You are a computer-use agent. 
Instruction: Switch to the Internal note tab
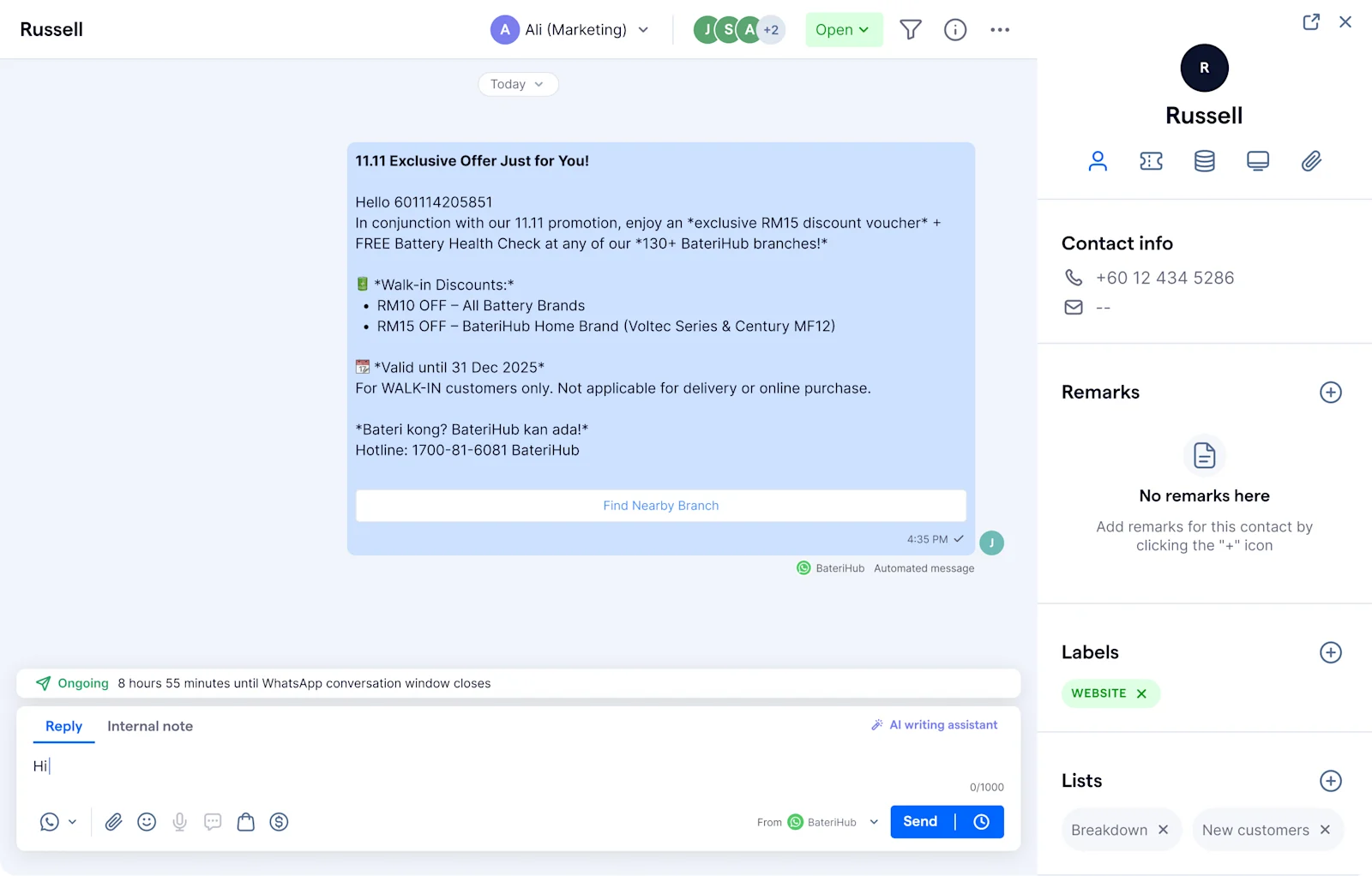pyautogui.click(x=150, y=726)
